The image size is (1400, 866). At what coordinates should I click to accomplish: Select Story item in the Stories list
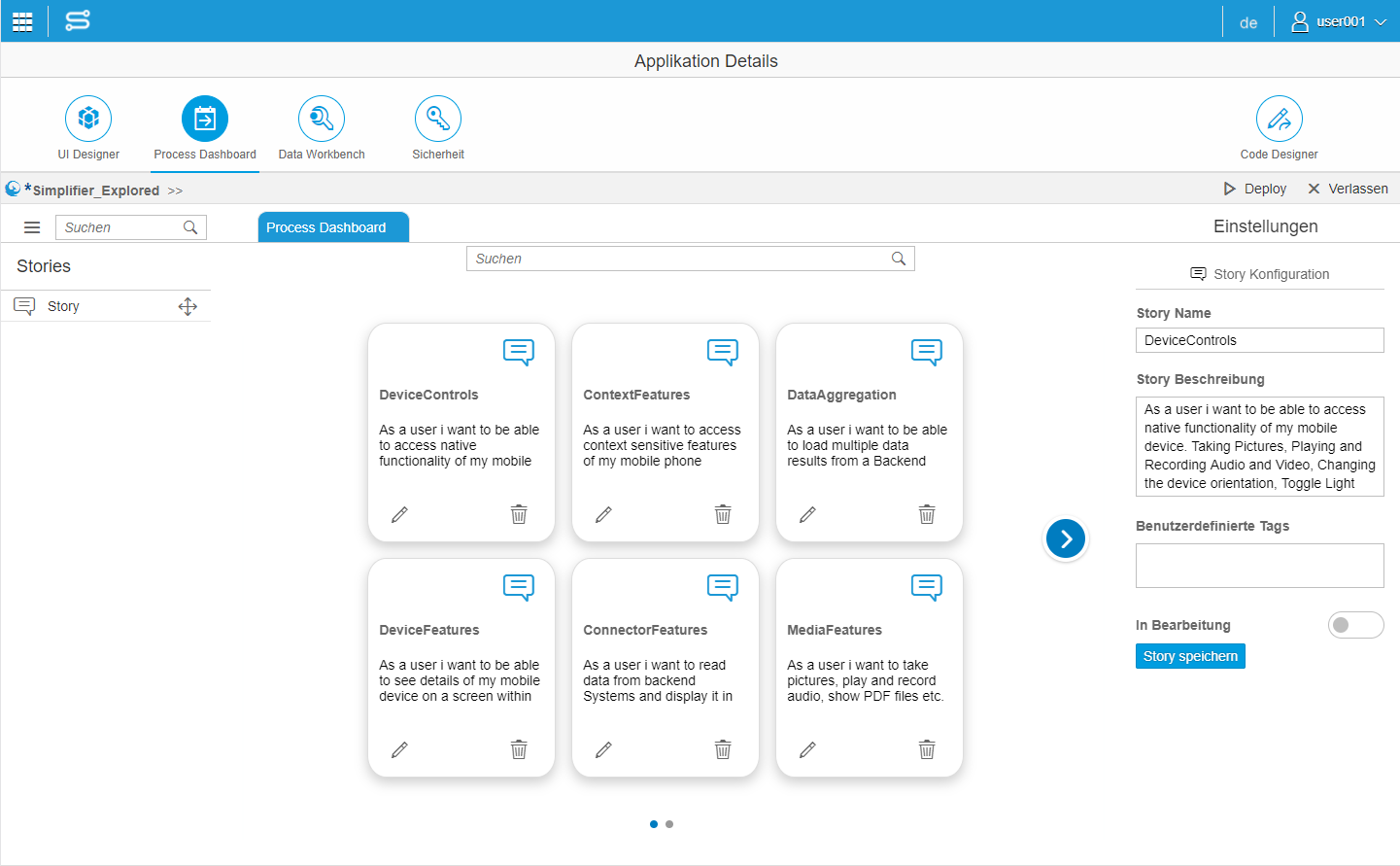pos(106,306)
